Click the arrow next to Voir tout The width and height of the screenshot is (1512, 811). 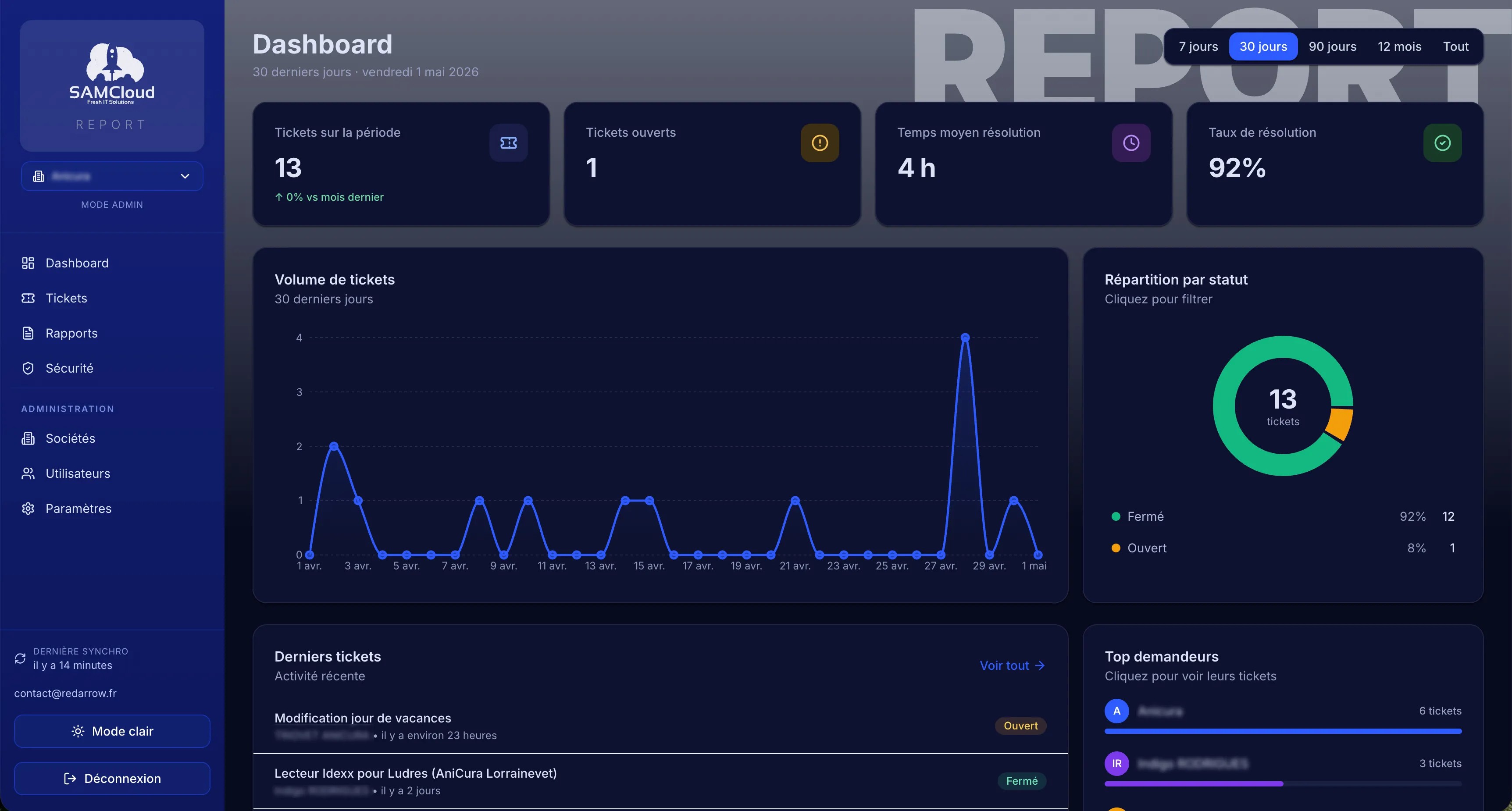[x=1039, y=665]
